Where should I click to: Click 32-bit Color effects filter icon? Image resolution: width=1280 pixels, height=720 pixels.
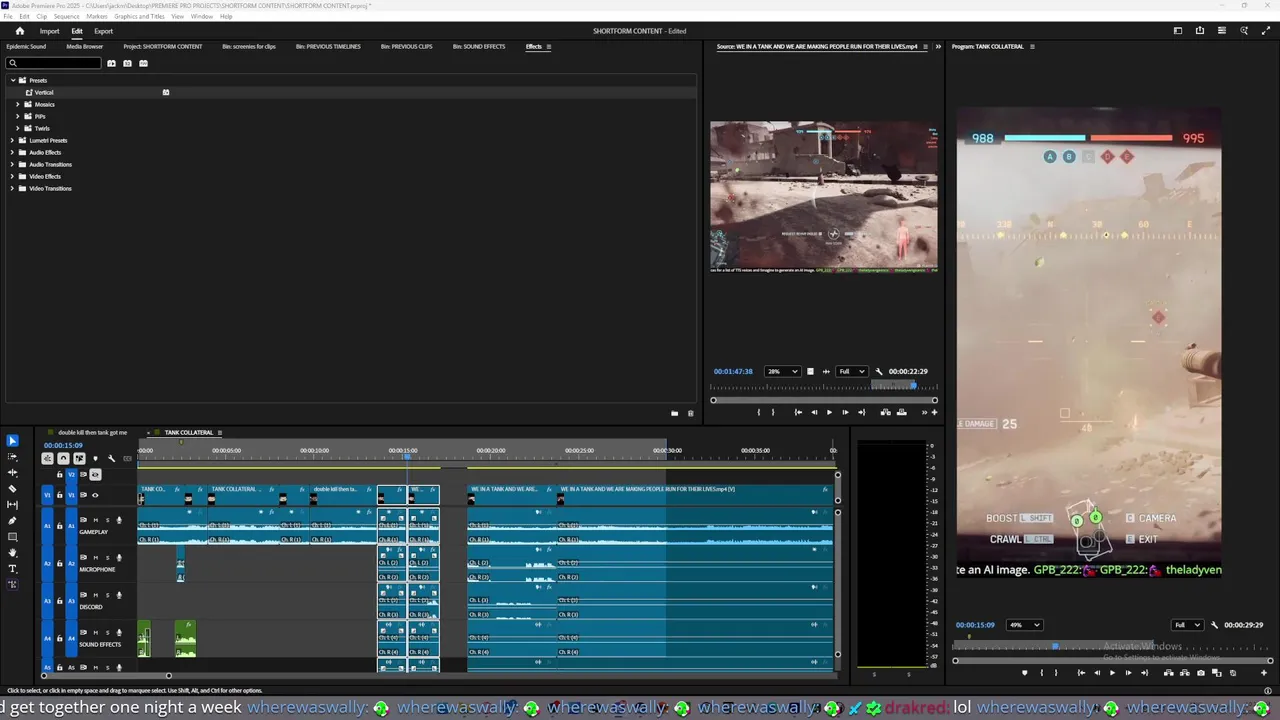(127, 63)
